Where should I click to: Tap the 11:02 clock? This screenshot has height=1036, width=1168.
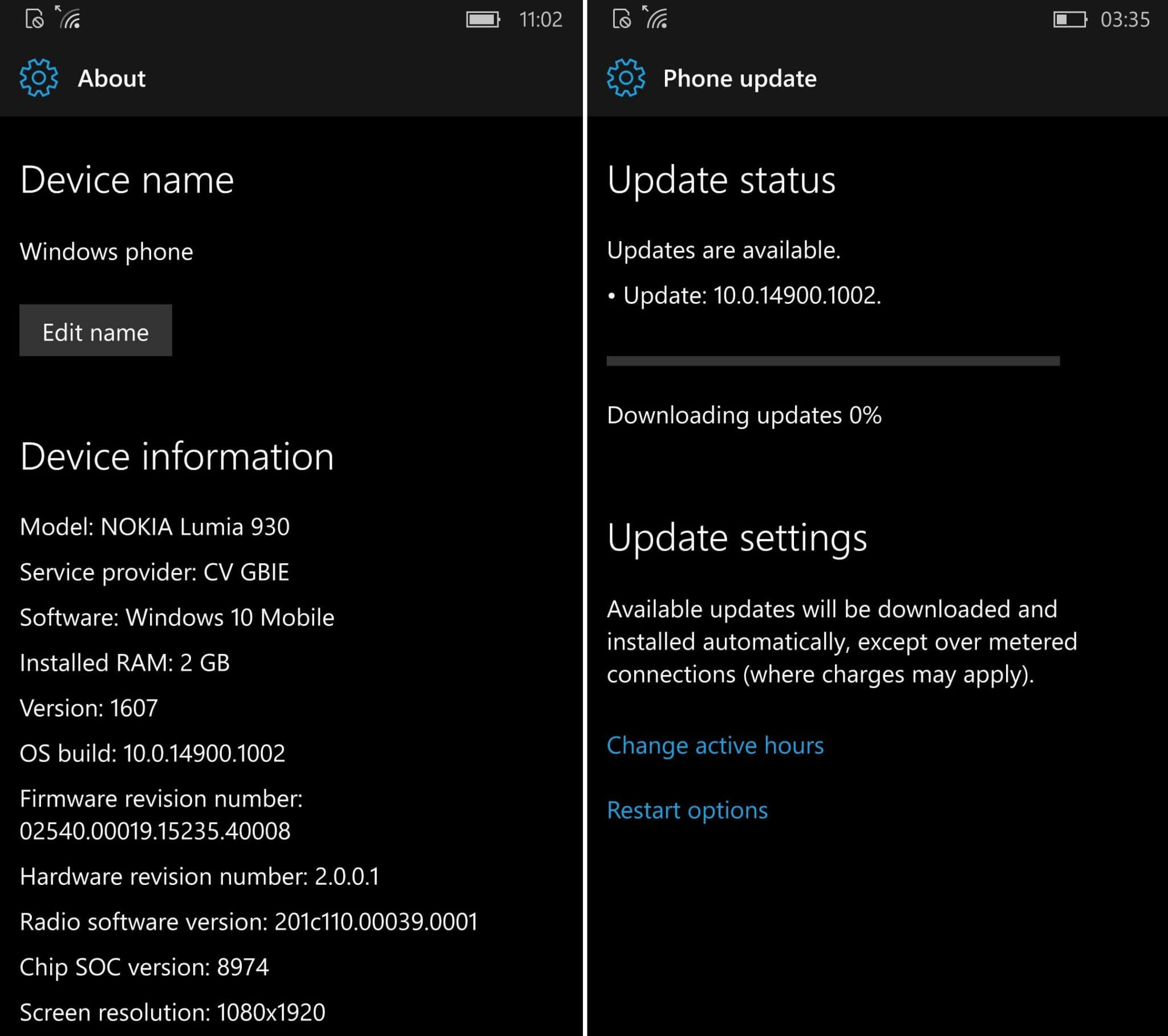[x=541, y=19]
